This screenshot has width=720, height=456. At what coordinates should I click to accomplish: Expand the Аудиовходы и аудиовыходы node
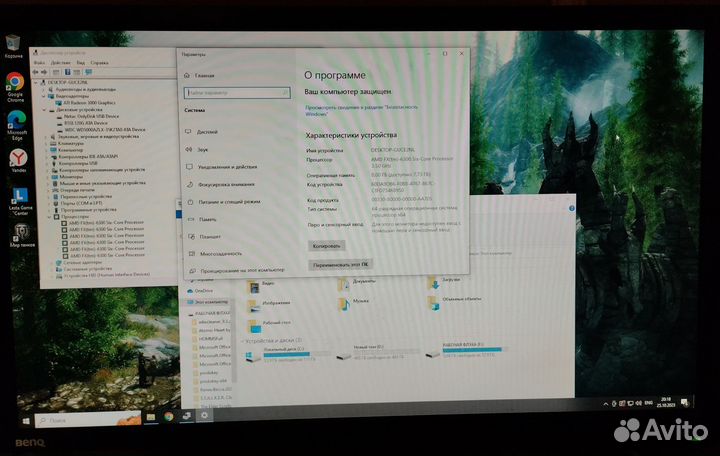point(45,90)
